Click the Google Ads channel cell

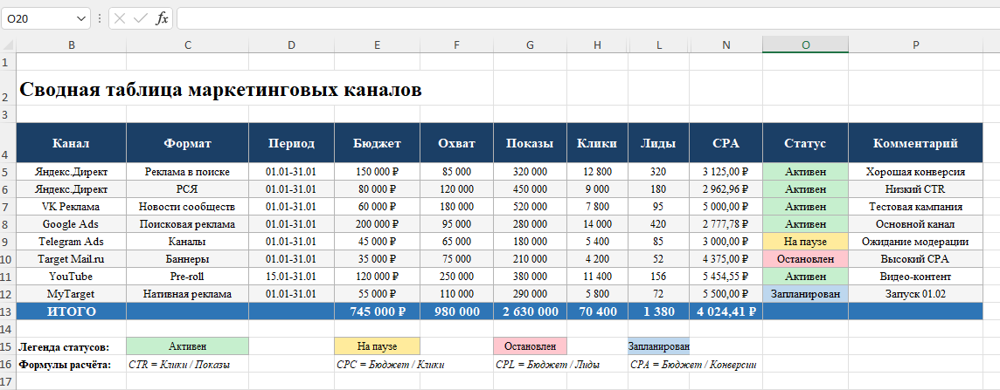71,224
